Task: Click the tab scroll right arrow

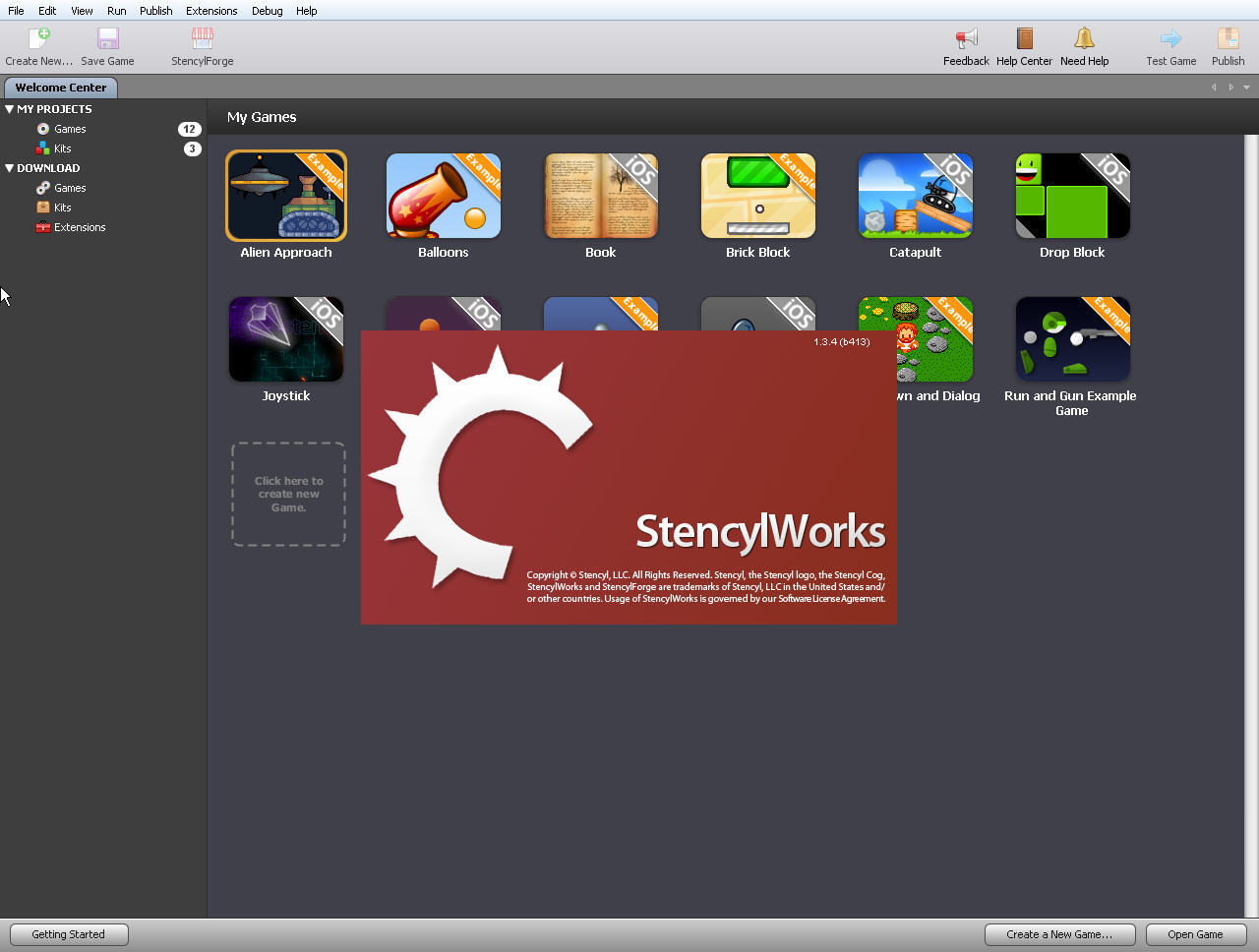Action: pyautogui.click(x=1230, y=88)
